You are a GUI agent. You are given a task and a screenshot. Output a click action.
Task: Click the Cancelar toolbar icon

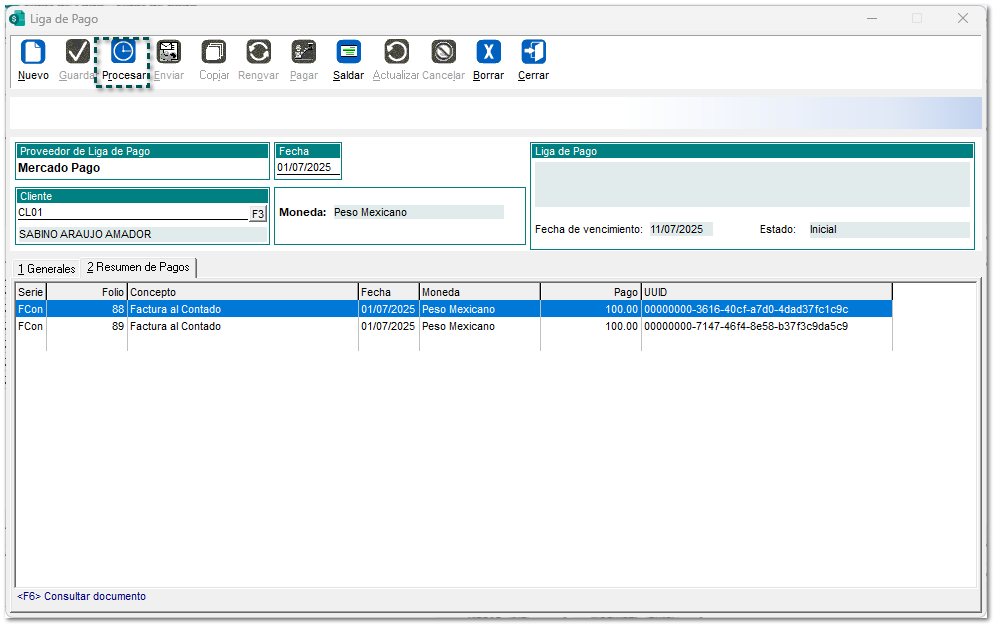pyautogui.click(x=443, y=52)
